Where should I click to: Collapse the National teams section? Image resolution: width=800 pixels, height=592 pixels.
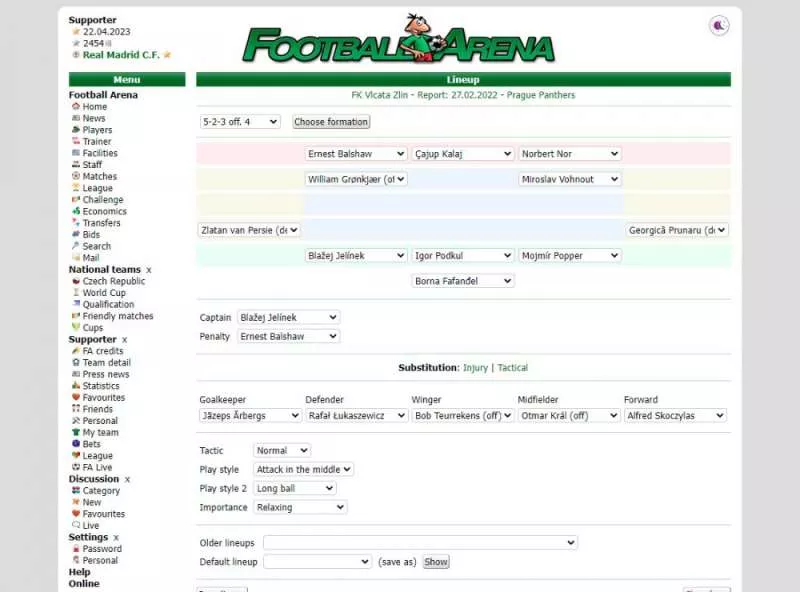[148, 269]
